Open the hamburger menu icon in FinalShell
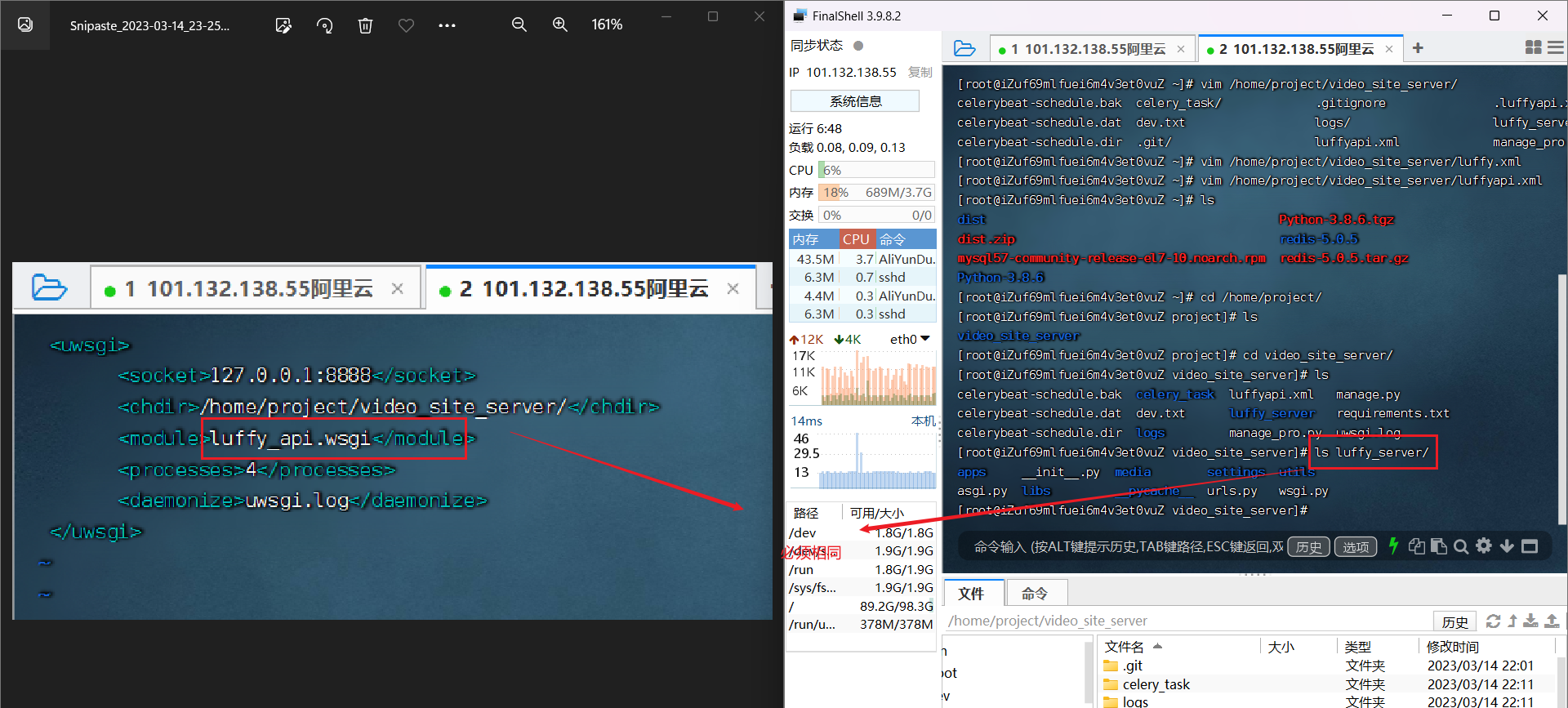 point(1556,48)
